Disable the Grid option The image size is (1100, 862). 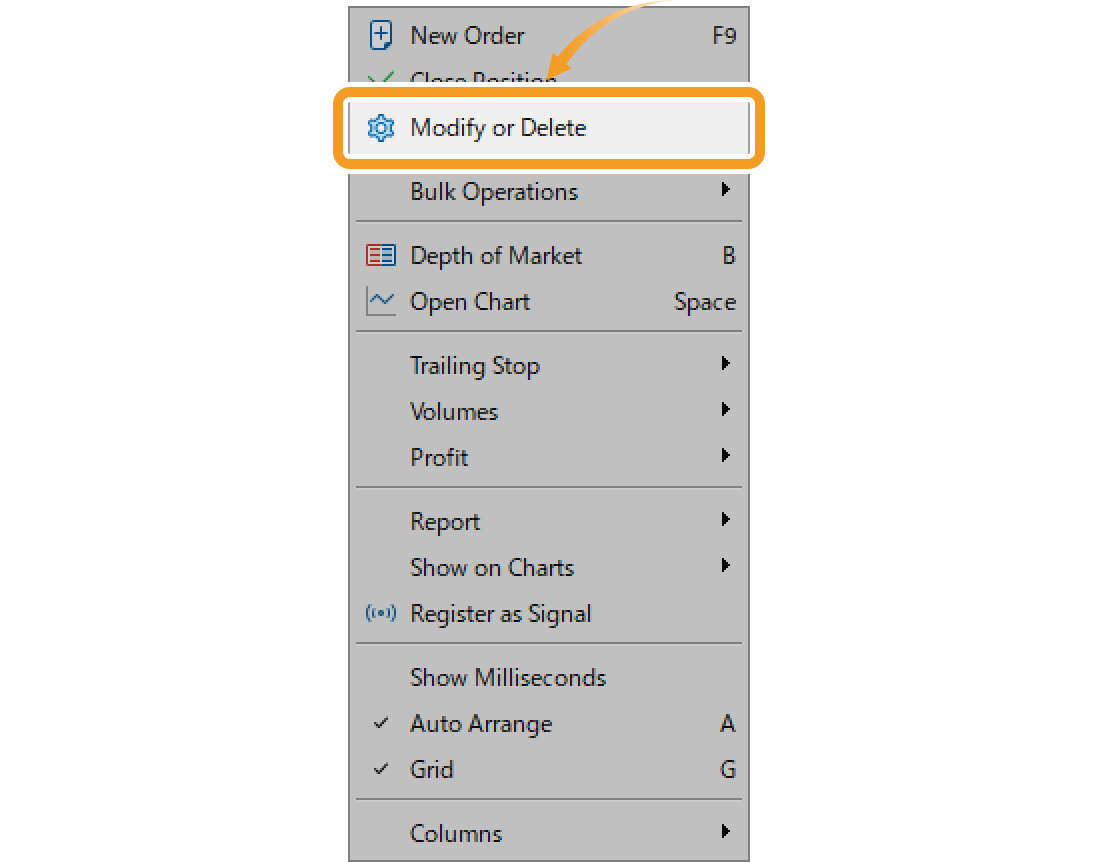pyautogui.click(x=432, y=769)
